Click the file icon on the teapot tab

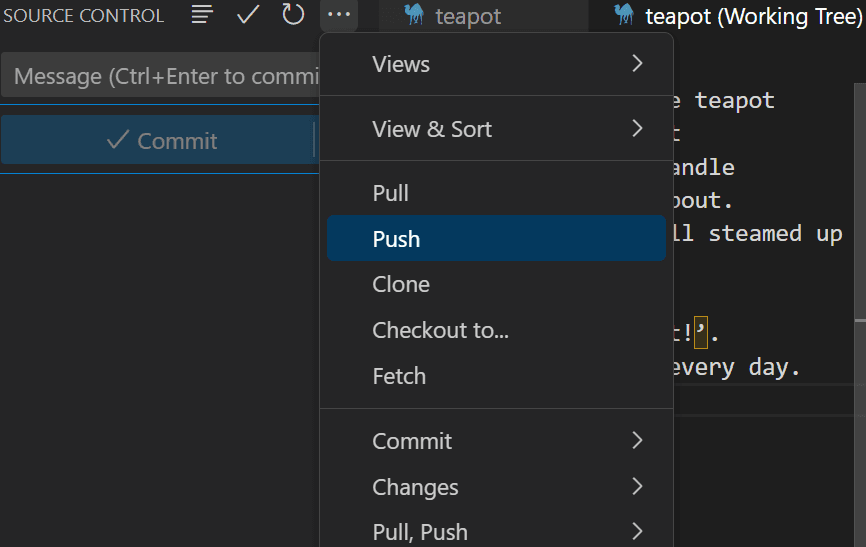click(x=414, y=15)
